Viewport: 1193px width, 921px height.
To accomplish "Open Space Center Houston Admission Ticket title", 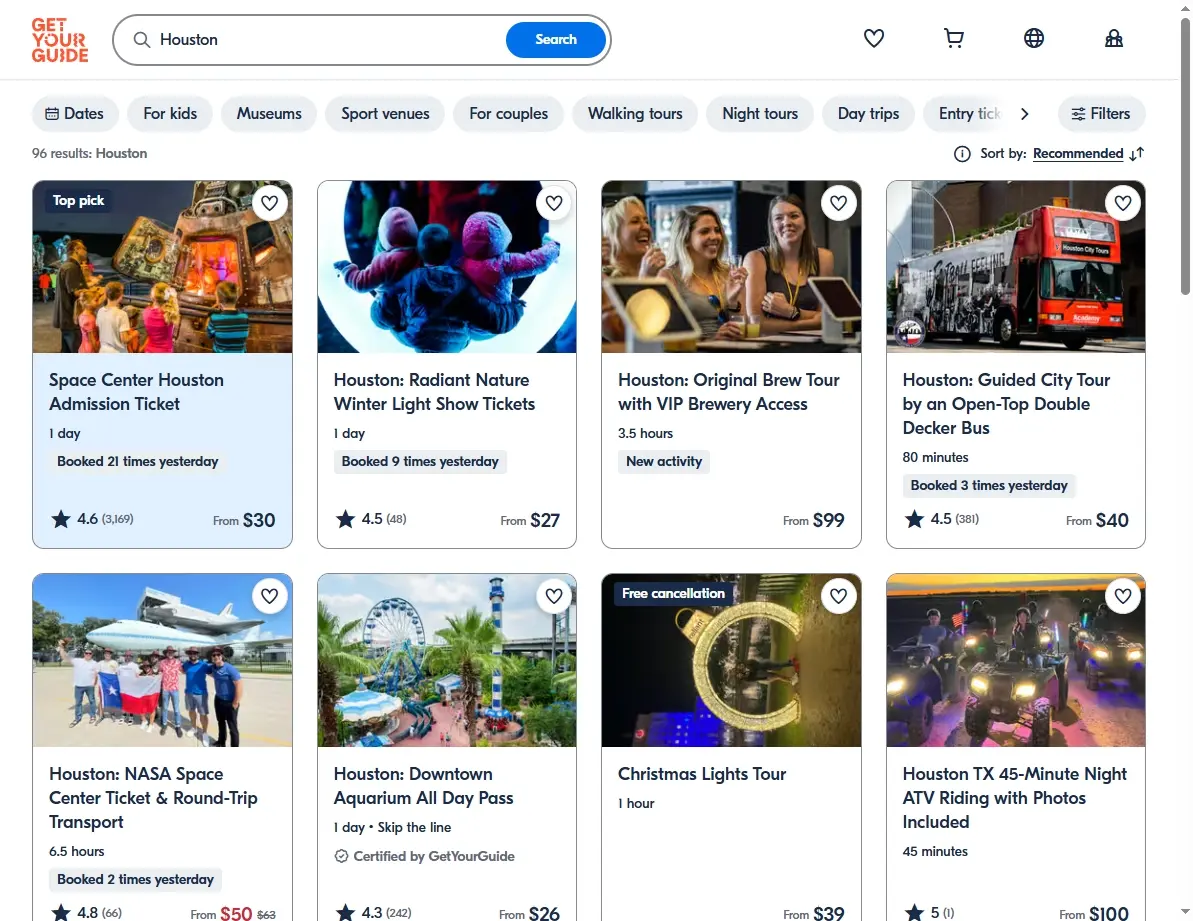I will [136, 392].
